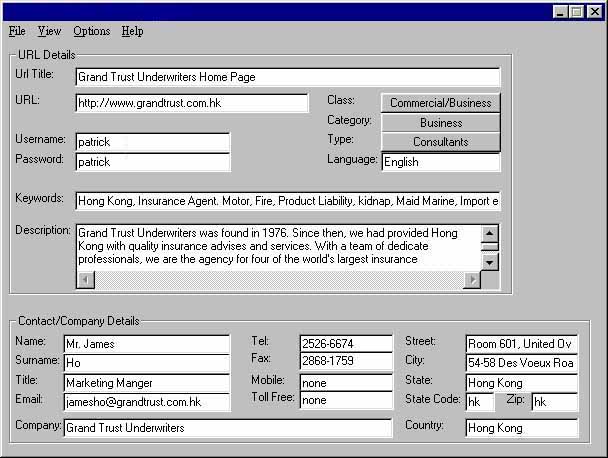Open the File menu

coord(17,31)
